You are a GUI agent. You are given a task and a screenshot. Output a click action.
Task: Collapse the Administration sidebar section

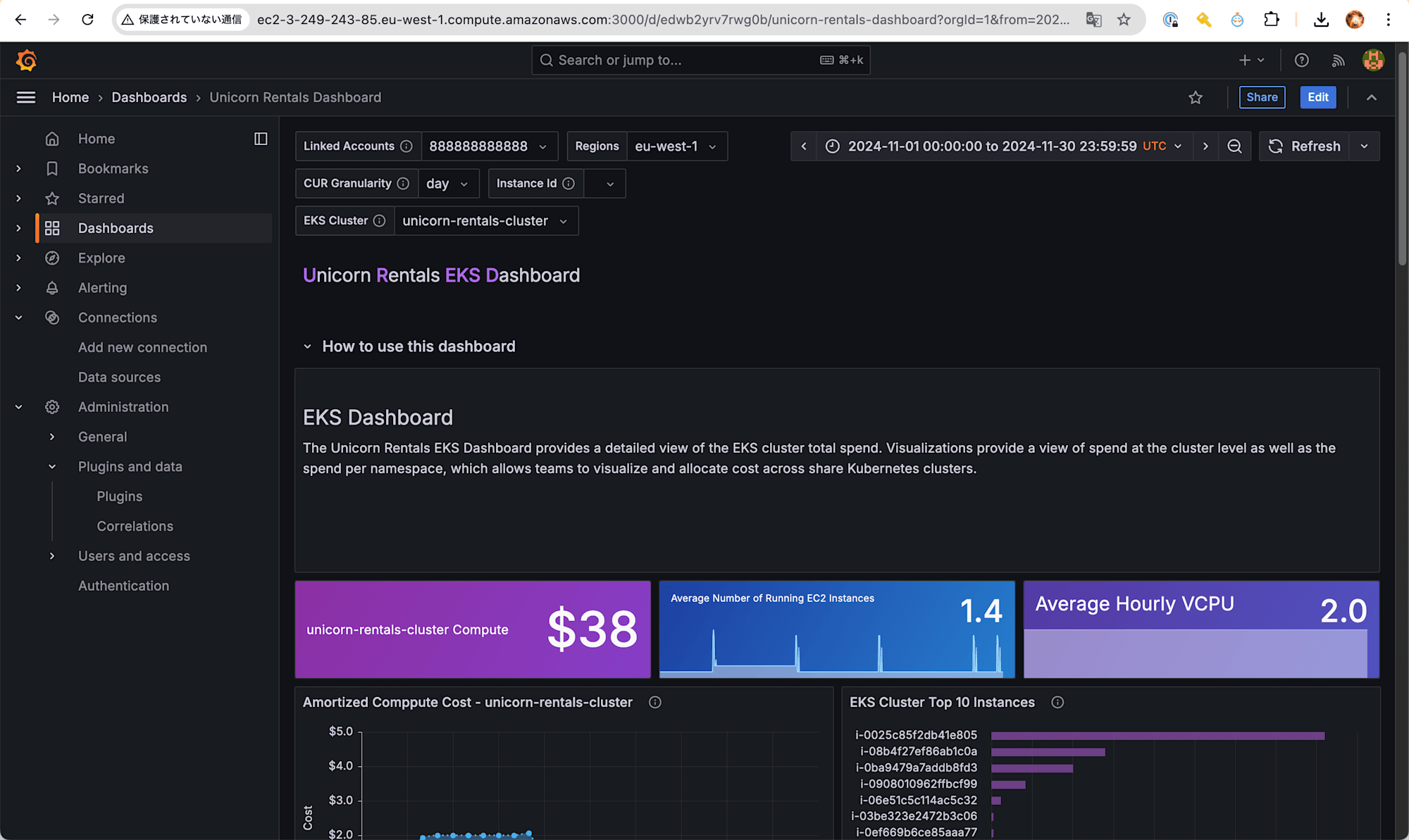point(19,407)
